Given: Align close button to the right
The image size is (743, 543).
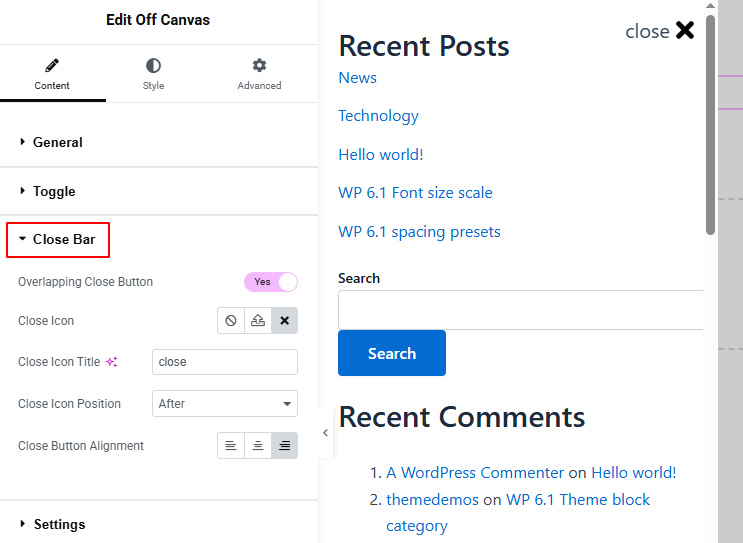Looking at the screenshot, I should (x=284, y=446).
